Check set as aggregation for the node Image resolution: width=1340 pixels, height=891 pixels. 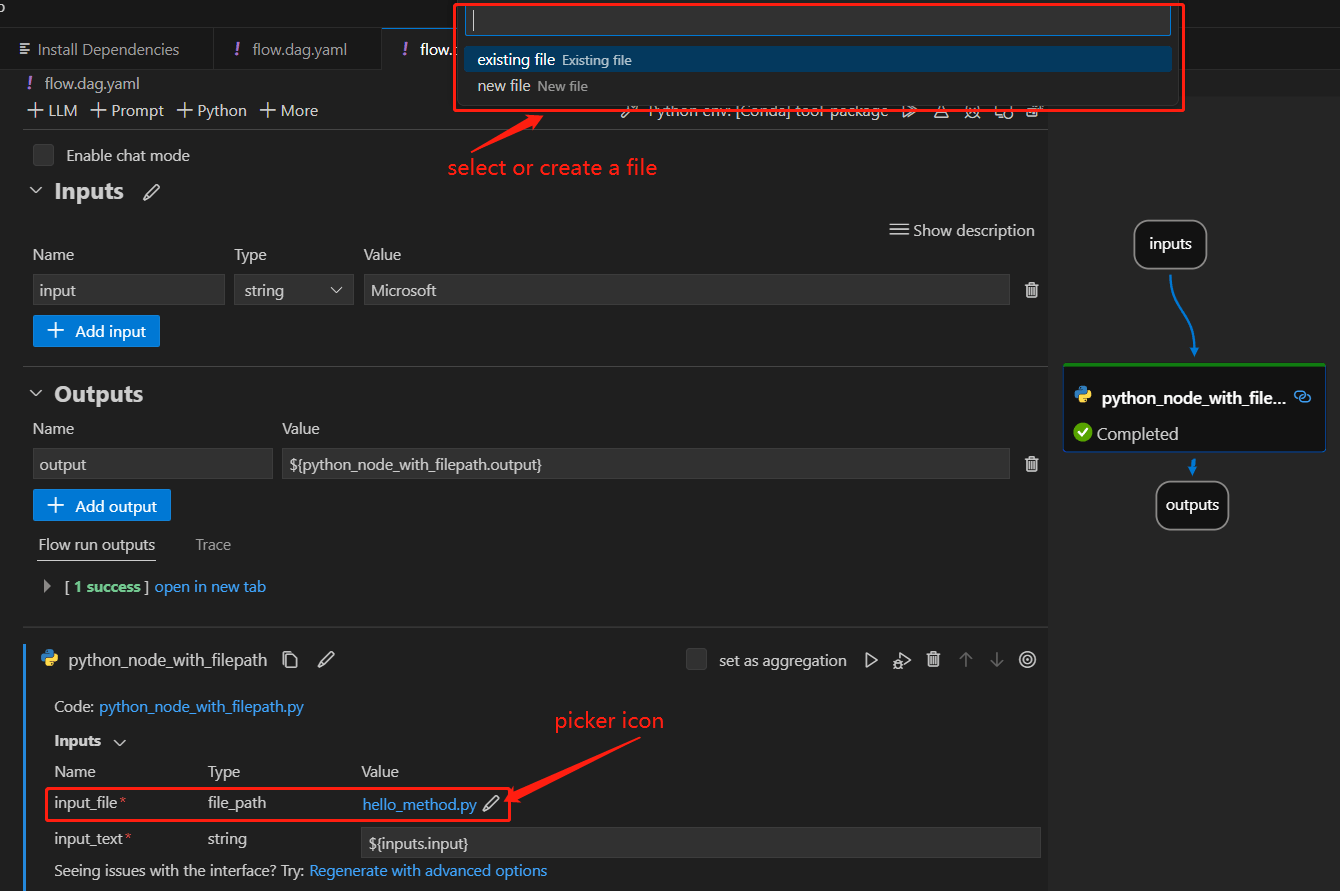[696, 659]
